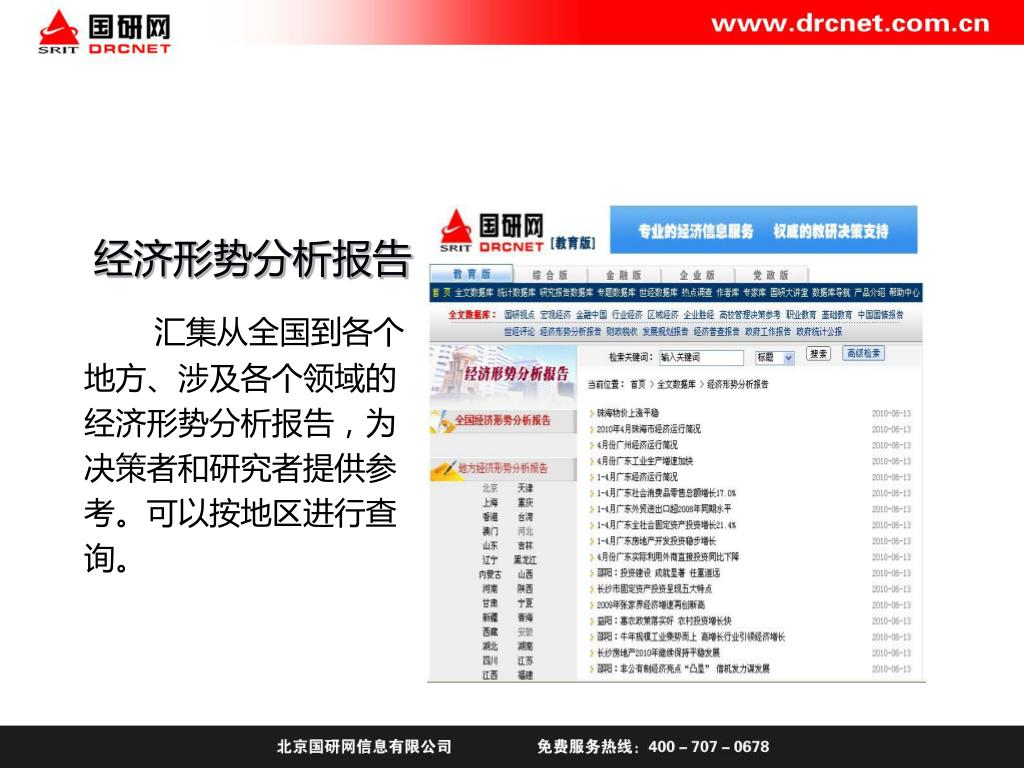Open the article 长沙市固定资产投资呈现五大特点
The height and width of the screenshot is (768, 1024).
click(654, 589)
